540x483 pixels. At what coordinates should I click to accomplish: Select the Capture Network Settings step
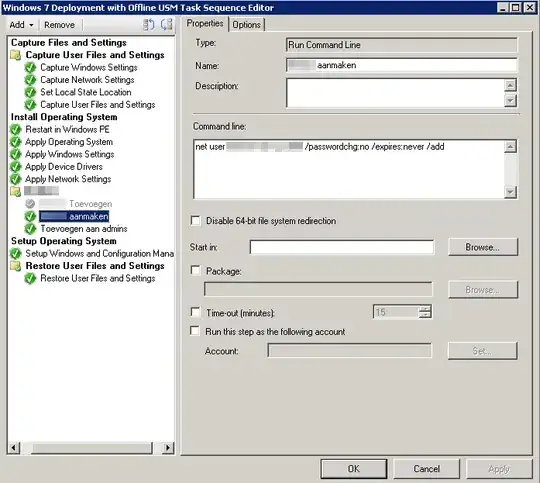(x=87, y=80)
